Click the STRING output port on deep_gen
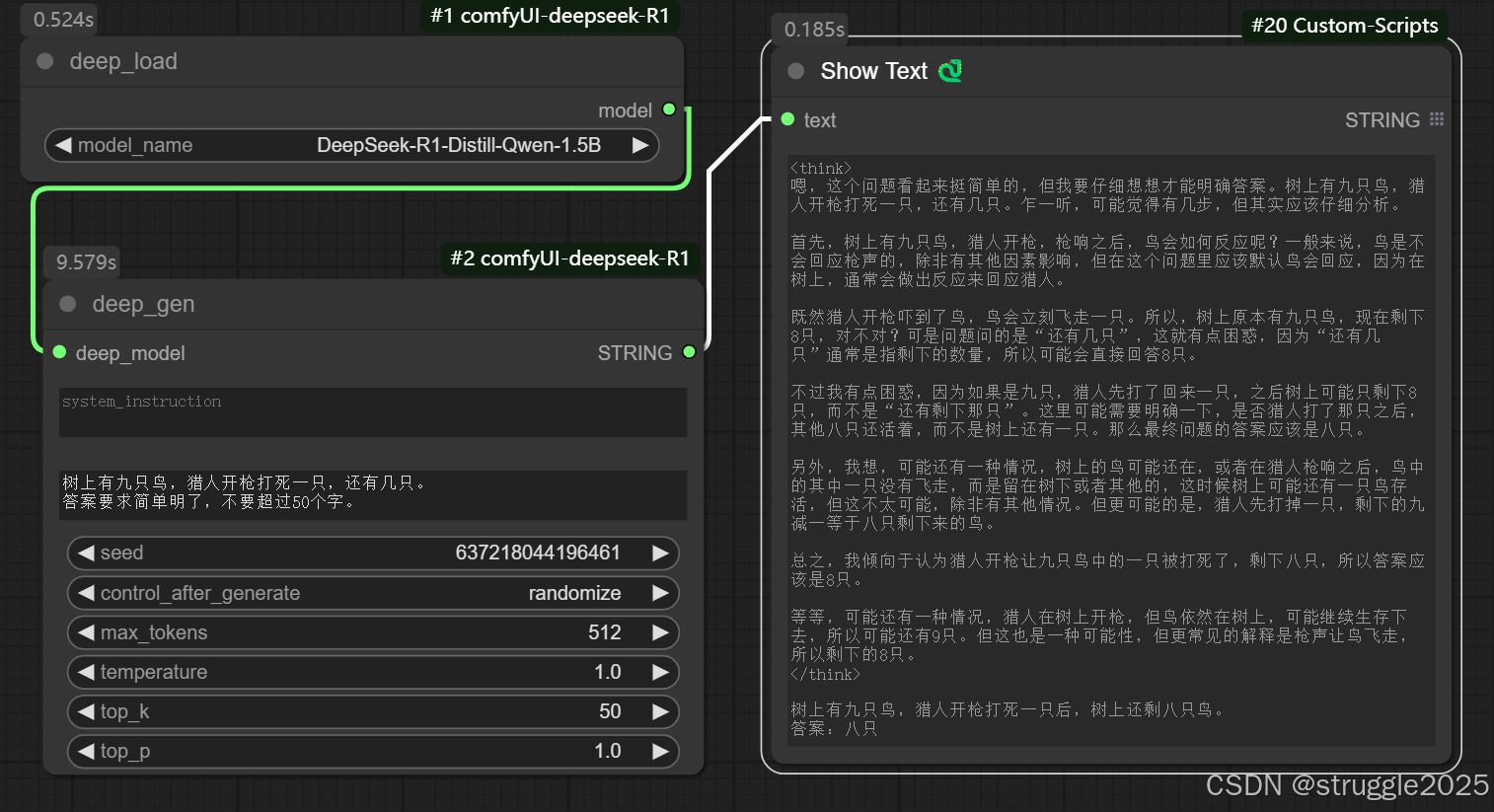Screen dimensions: 1494x812 coord(689,352)
